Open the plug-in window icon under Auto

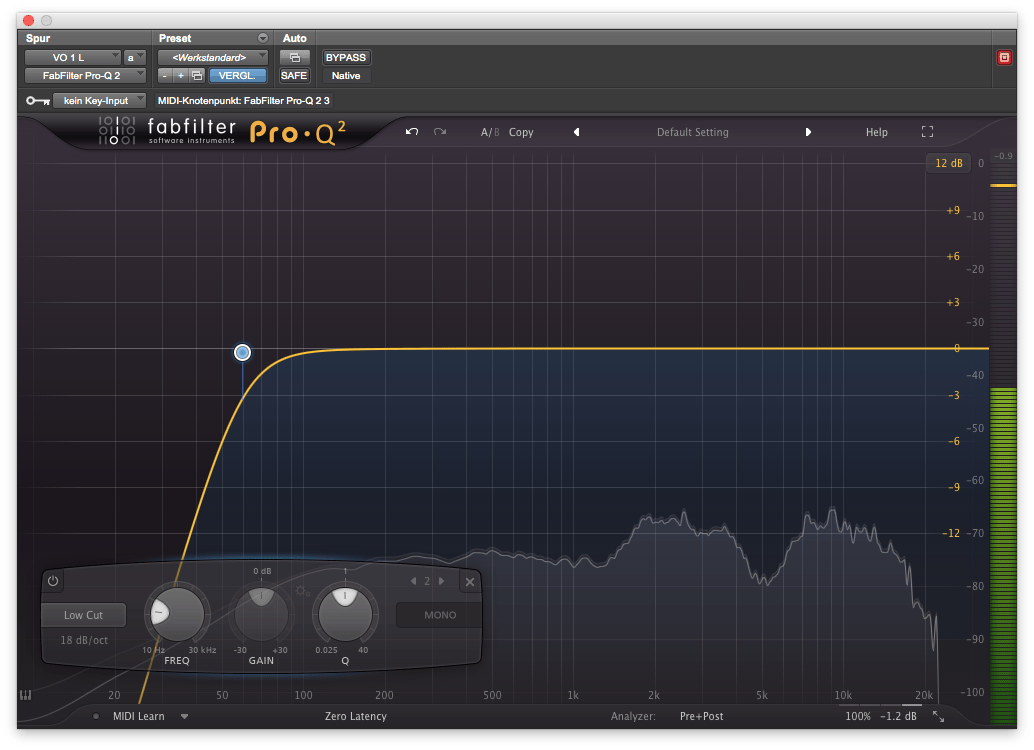pos(295,57)
